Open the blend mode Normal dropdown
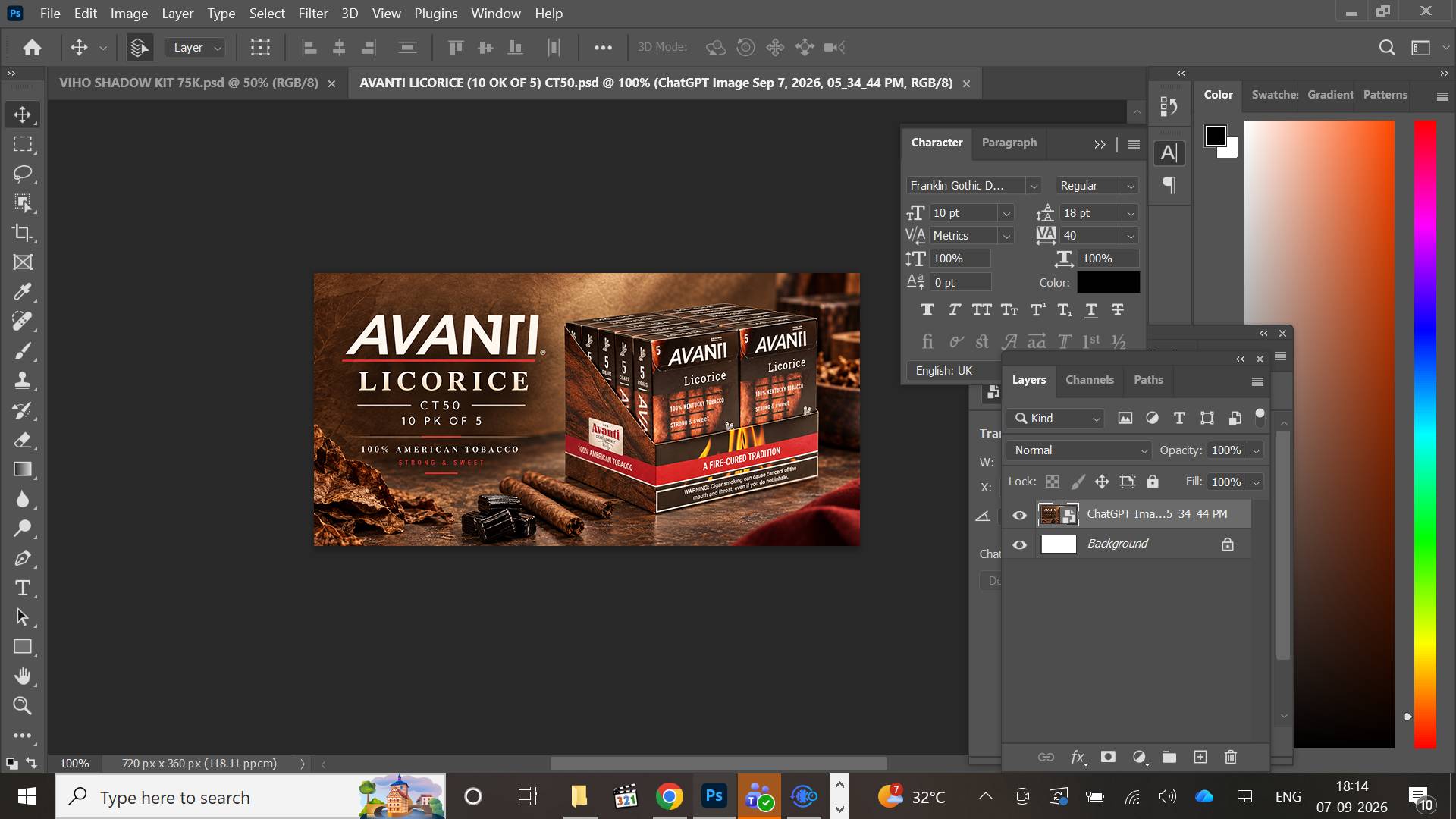The image size is (1456, 819). coord(1078,450)
